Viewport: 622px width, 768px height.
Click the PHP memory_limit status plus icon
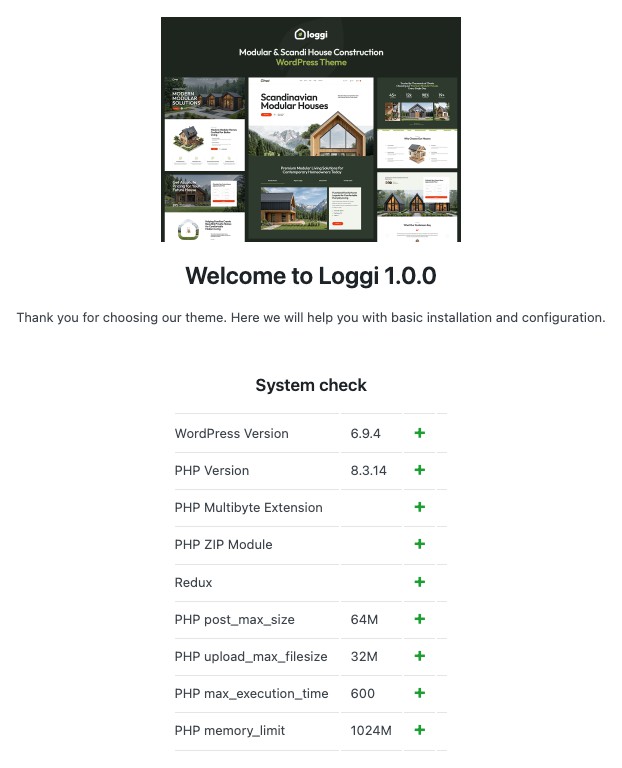(x=420, y=731)
